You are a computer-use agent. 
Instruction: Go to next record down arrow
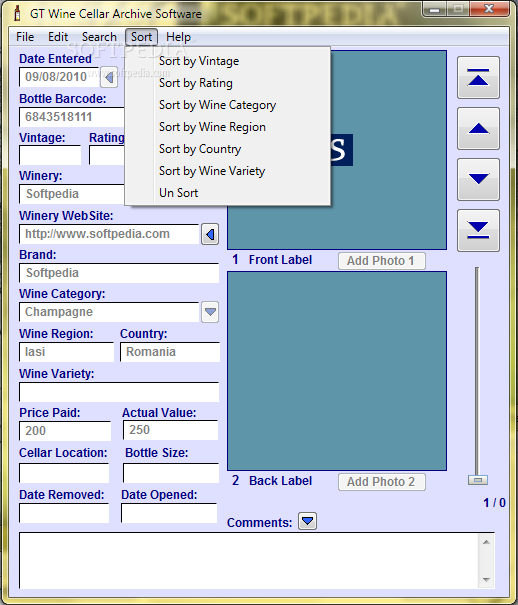coord(478,179)
